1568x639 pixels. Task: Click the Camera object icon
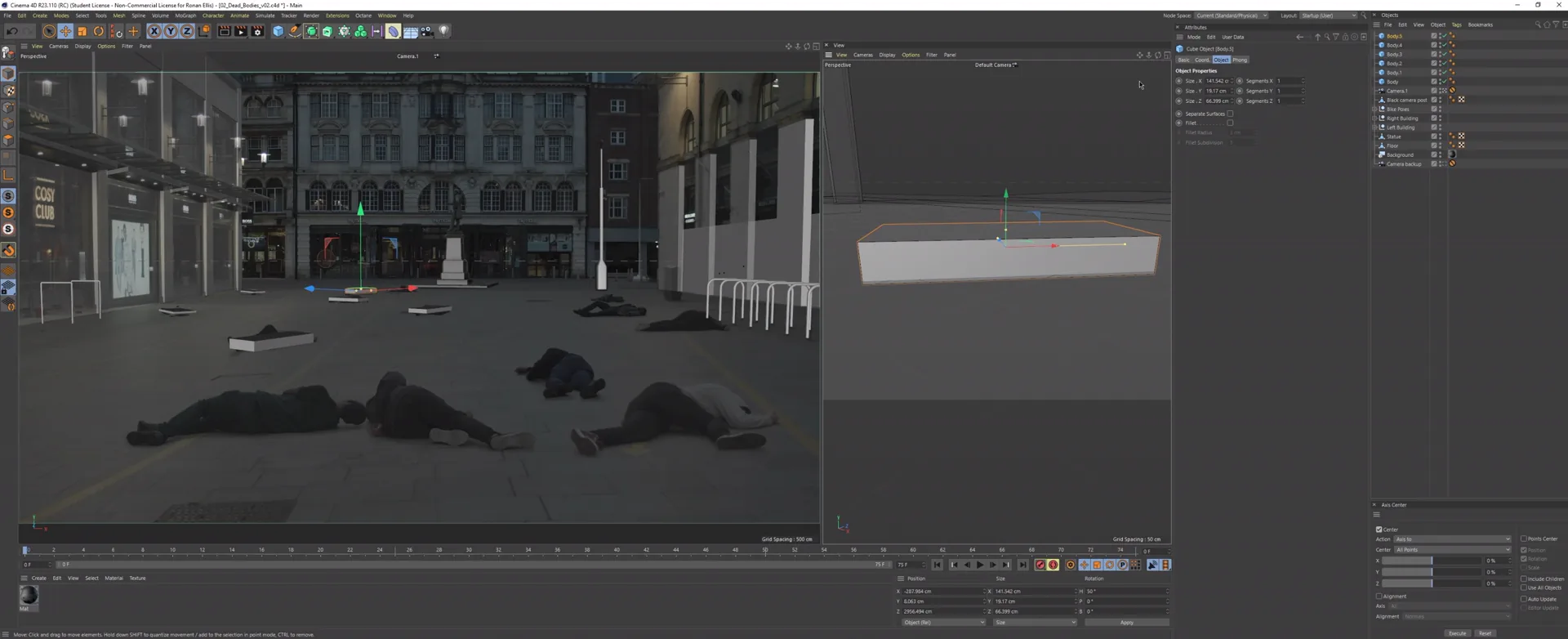pyautogui.click(x=427, y=31)
